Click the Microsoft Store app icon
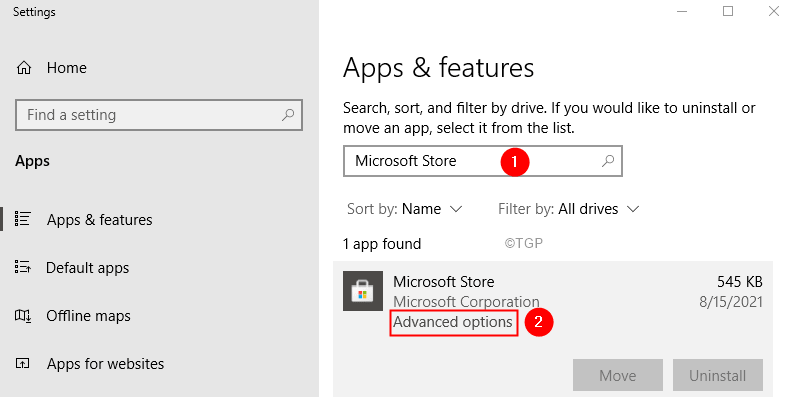The width and height of the screenshot is (785, 397). pyautogui.click(x=363, y=291)
